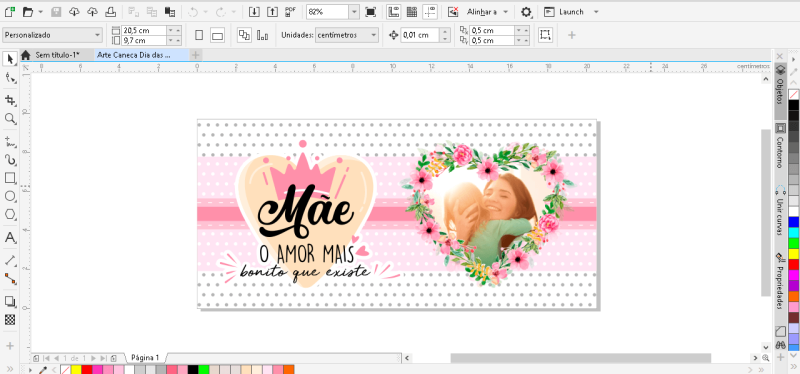The image size is (800, 374).
Task: Toggle portrait page orientation
Action: coord(199,35)
